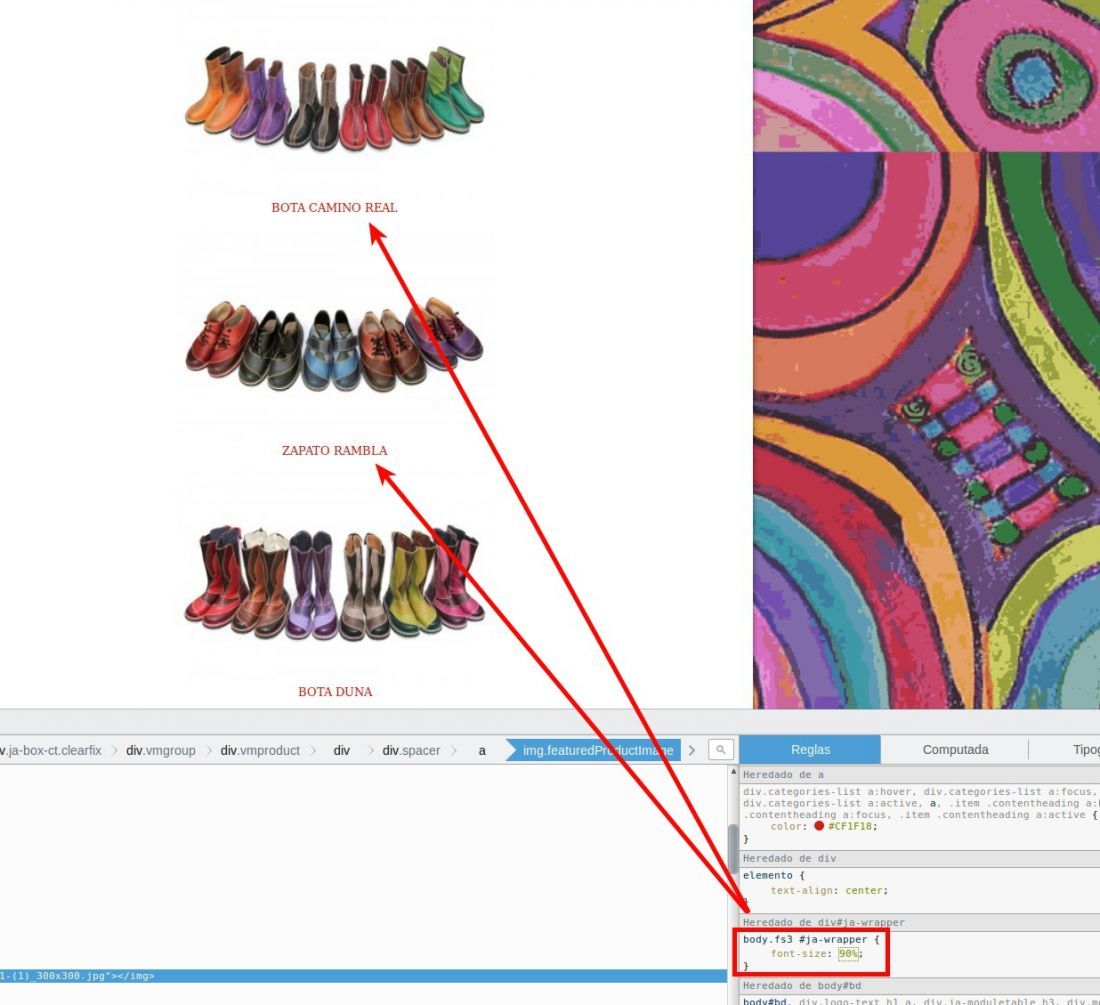Edit the center text-align value

[864, 891]
